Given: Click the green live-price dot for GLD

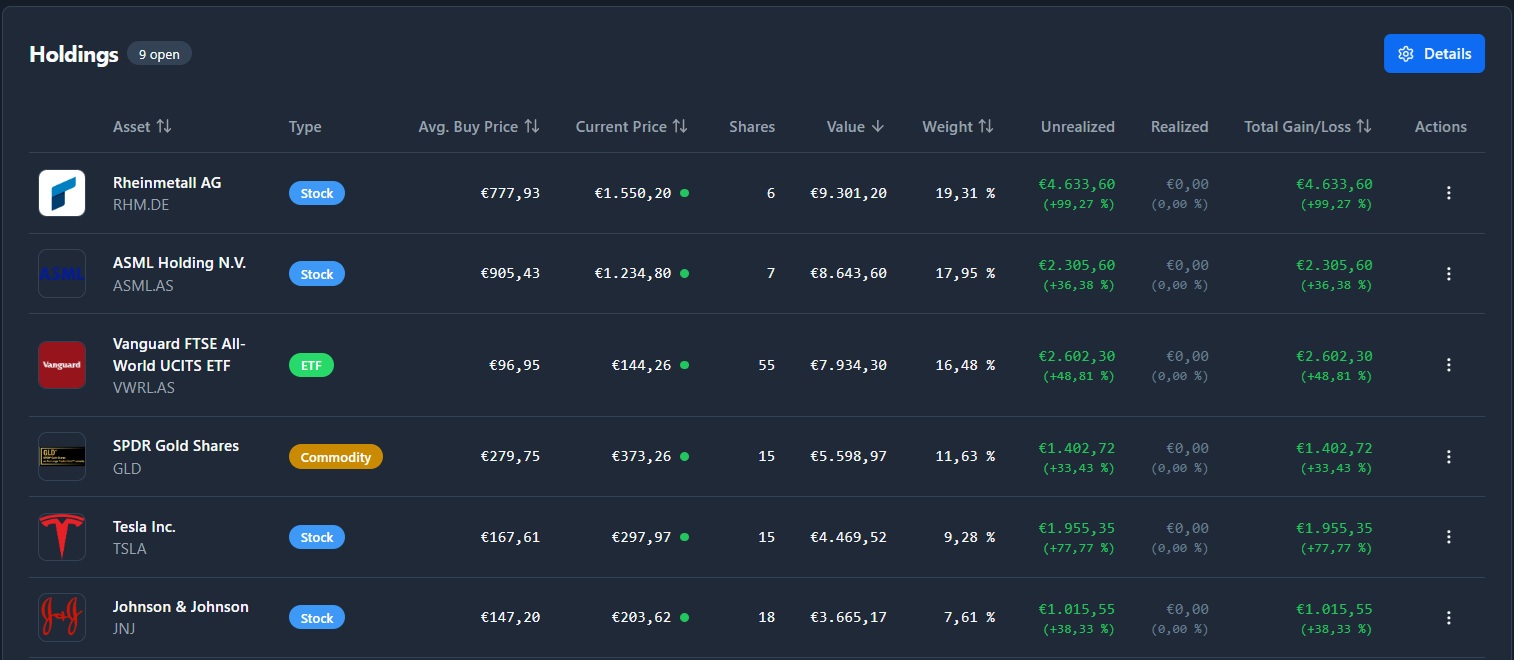Looking at the screenshot, I should (x=684, y=457).
